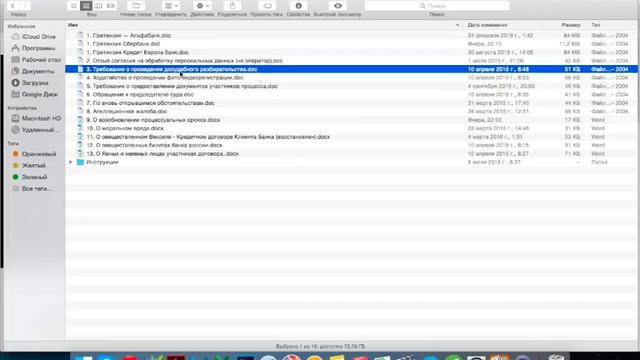
Task: Go back with the Назад arrow
Action: coord(13,6)
